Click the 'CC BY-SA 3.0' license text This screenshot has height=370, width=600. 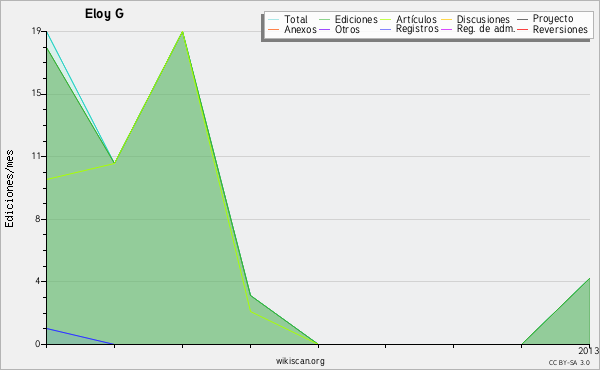point(569,362)
